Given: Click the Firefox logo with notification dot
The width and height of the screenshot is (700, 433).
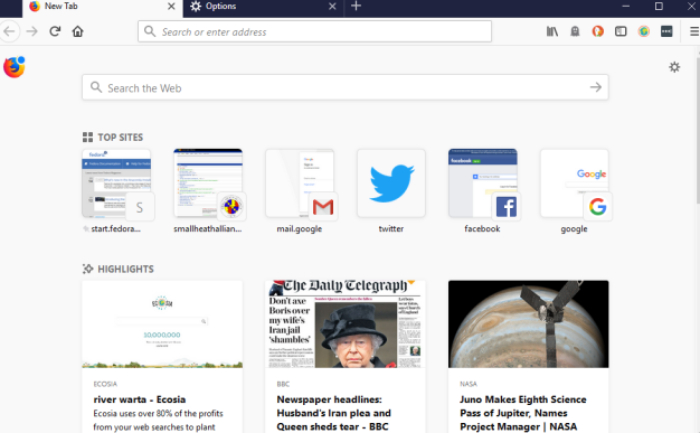Looking at the screenshot, I should coord(14,67).
